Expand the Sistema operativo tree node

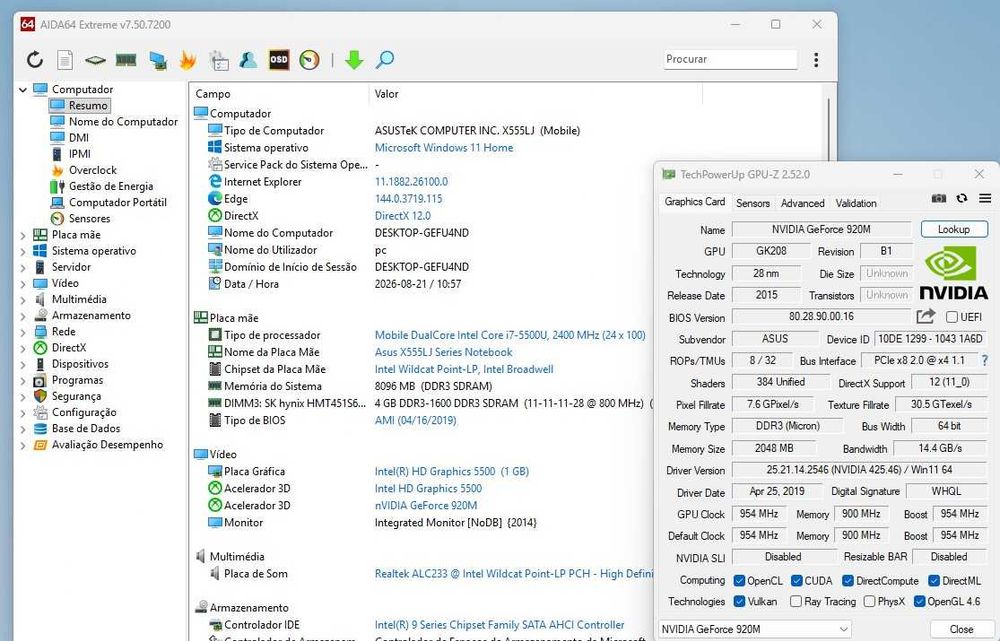[x=23, y=251]
